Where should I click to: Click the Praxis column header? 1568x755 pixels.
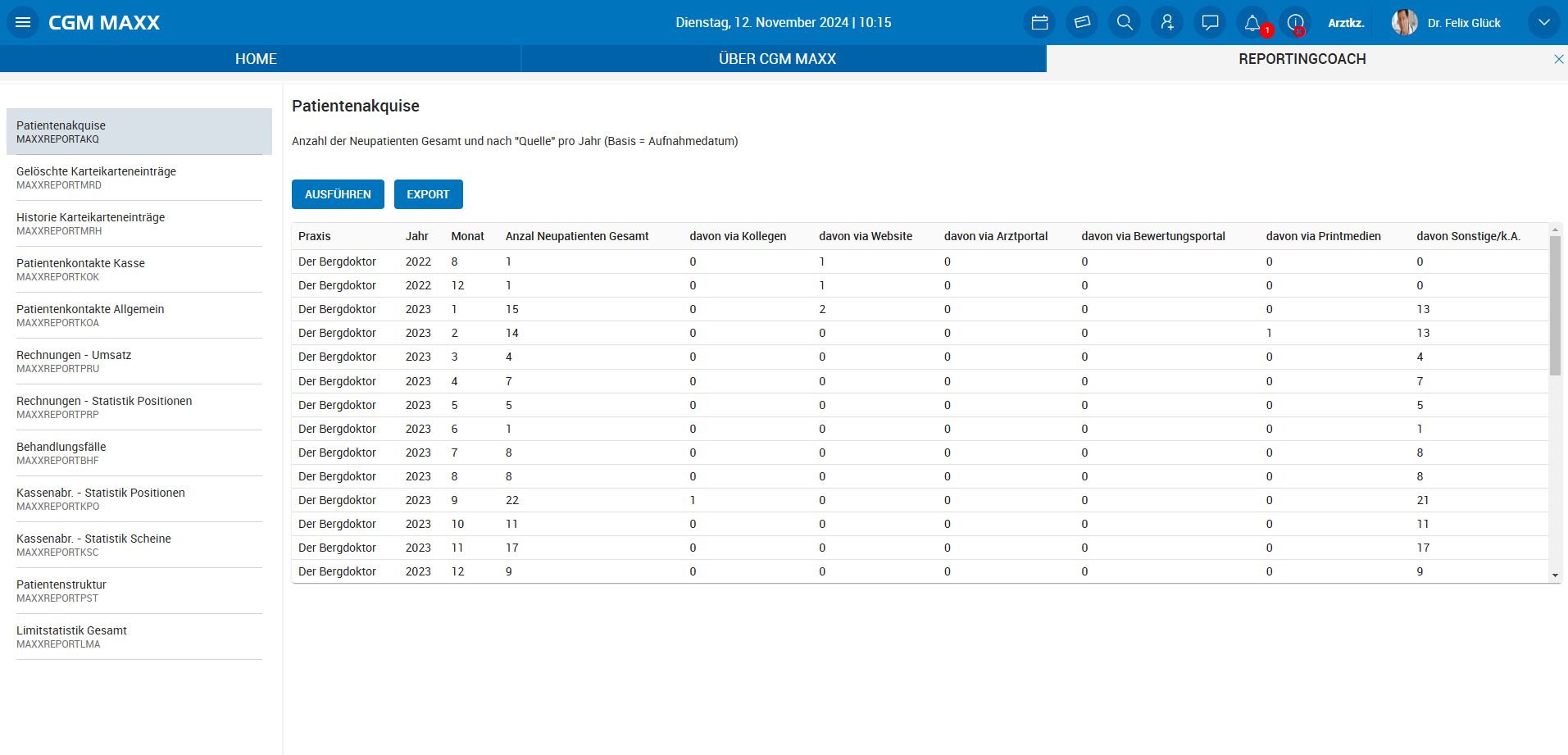click(315, 236)
